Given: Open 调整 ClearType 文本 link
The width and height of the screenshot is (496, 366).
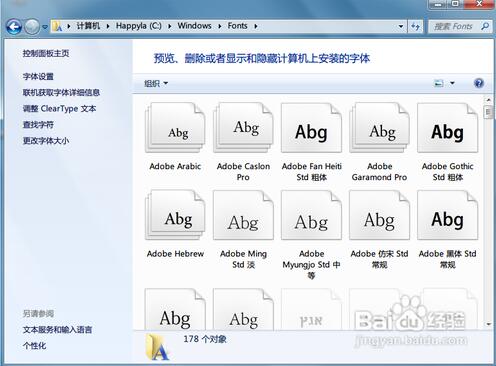Looking at the screenshot, I should (59, 109).
